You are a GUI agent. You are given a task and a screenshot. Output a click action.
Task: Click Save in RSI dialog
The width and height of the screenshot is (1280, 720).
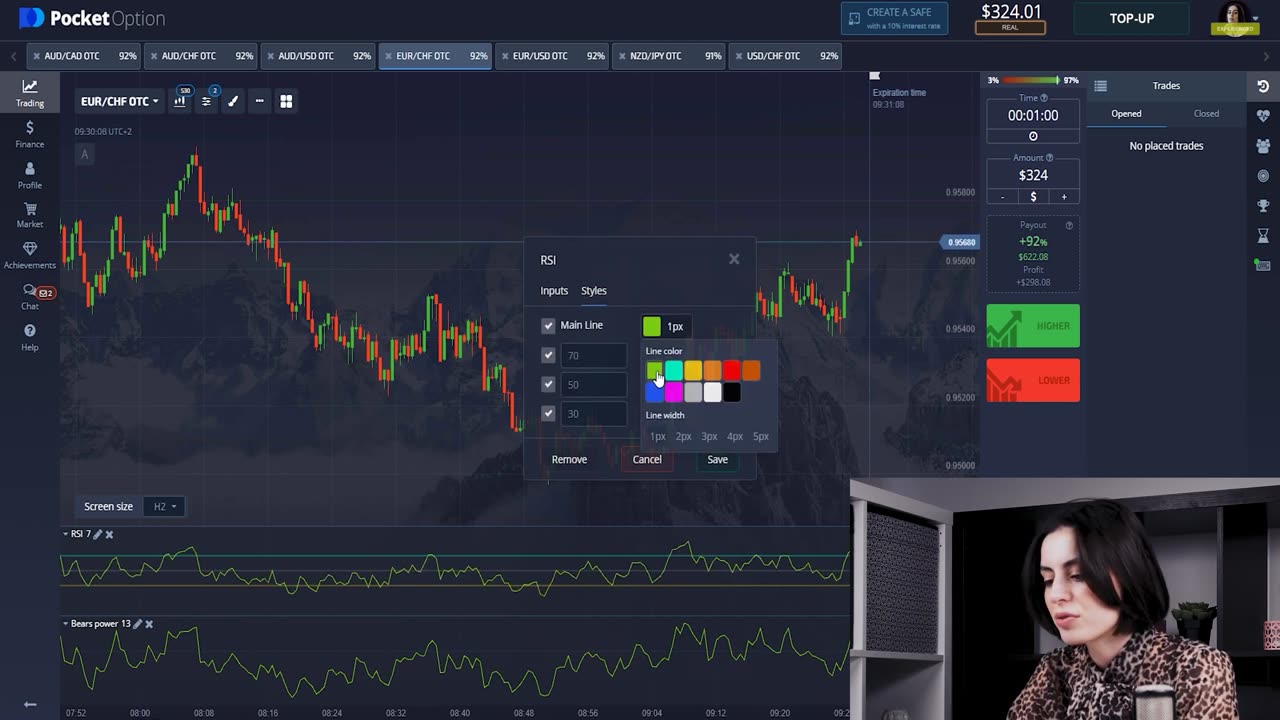tap(718, 459)
